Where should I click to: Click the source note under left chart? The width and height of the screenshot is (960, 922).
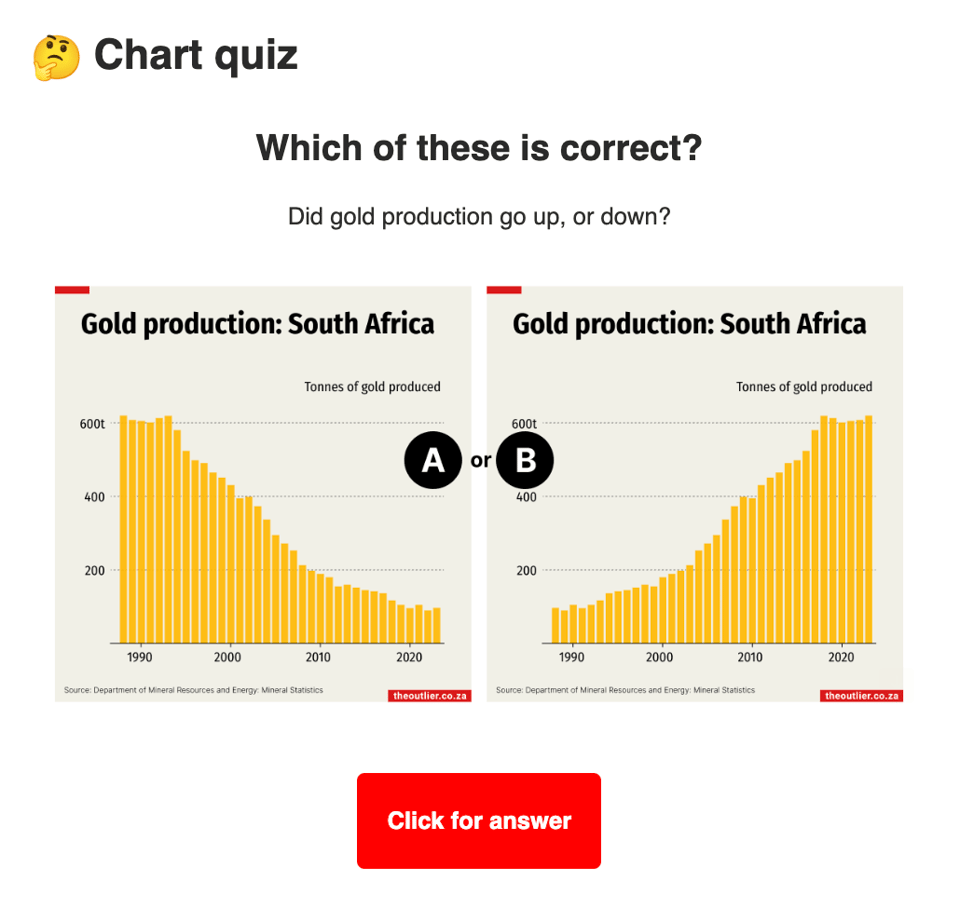click(193, 690)
